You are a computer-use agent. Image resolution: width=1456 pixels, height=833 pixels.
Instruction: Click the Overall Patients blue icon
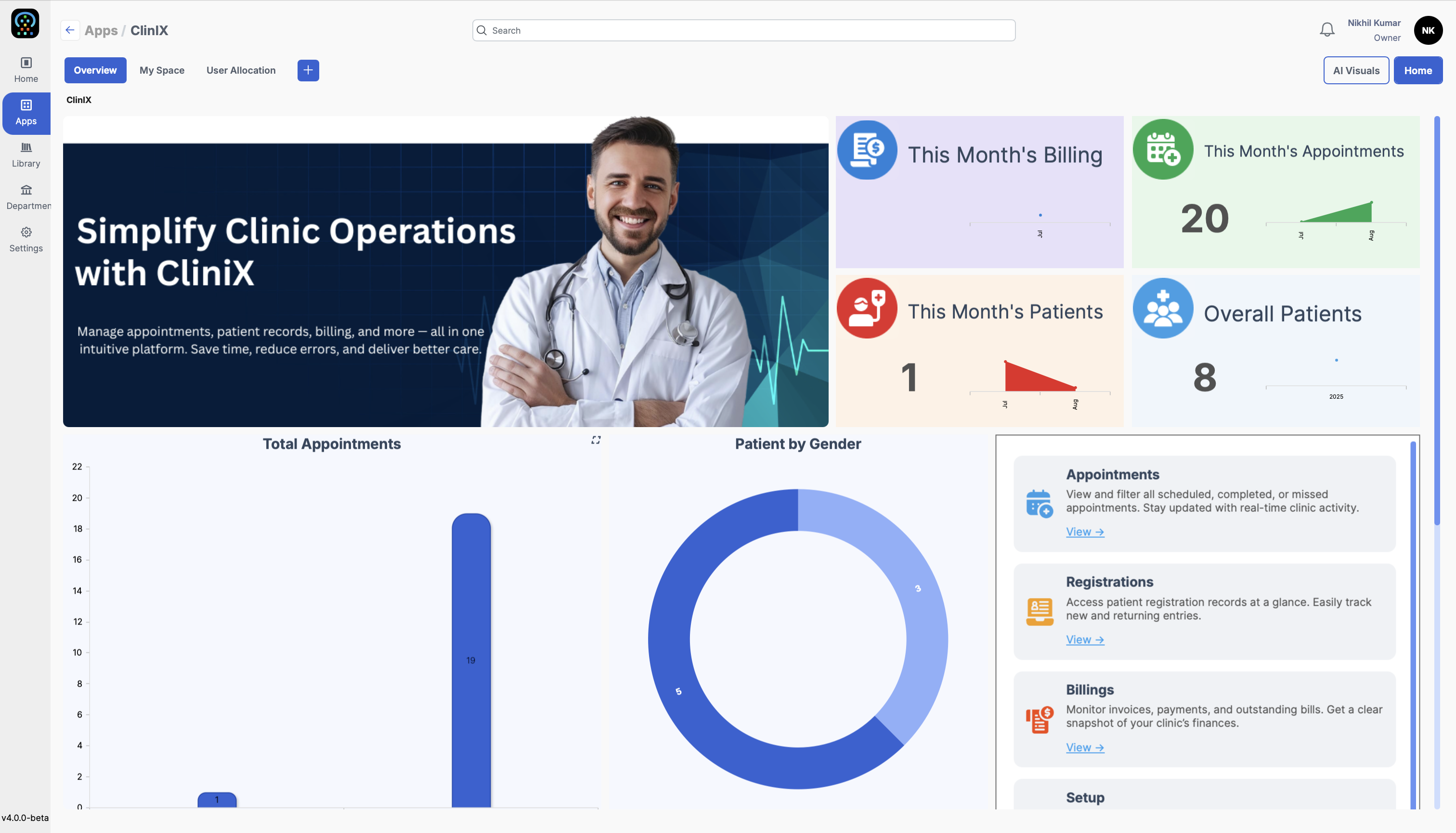1162,308
